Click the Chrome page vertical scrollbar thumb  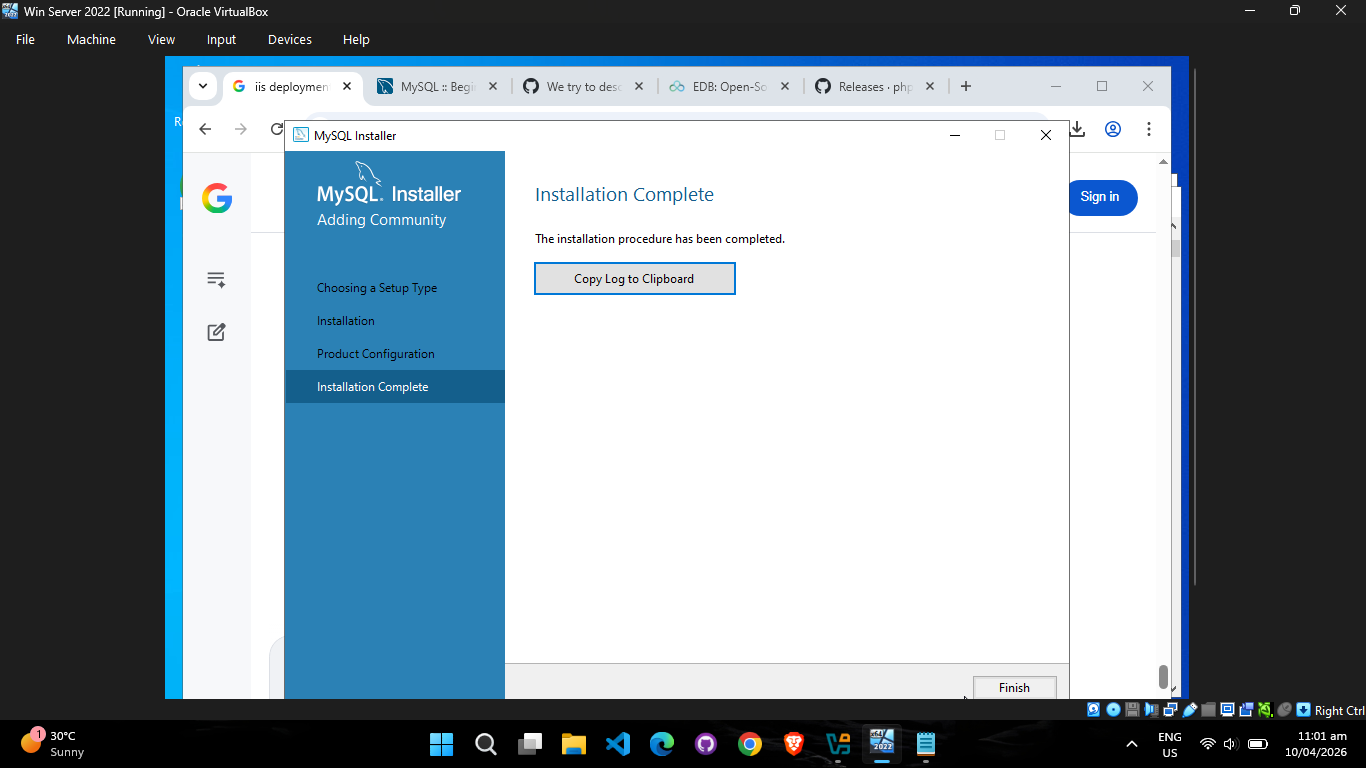pyautogui.click(x=1163, y=677)
